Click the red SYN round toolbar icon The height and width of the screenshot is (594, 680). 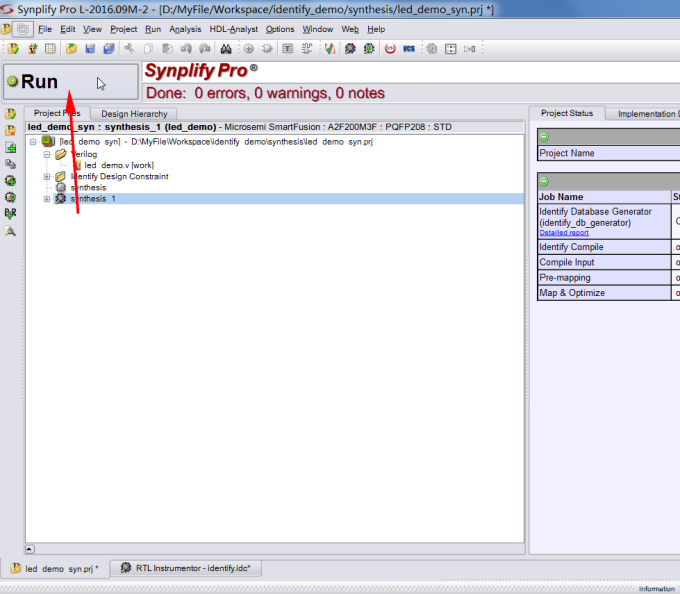click(x=390, y=49)
